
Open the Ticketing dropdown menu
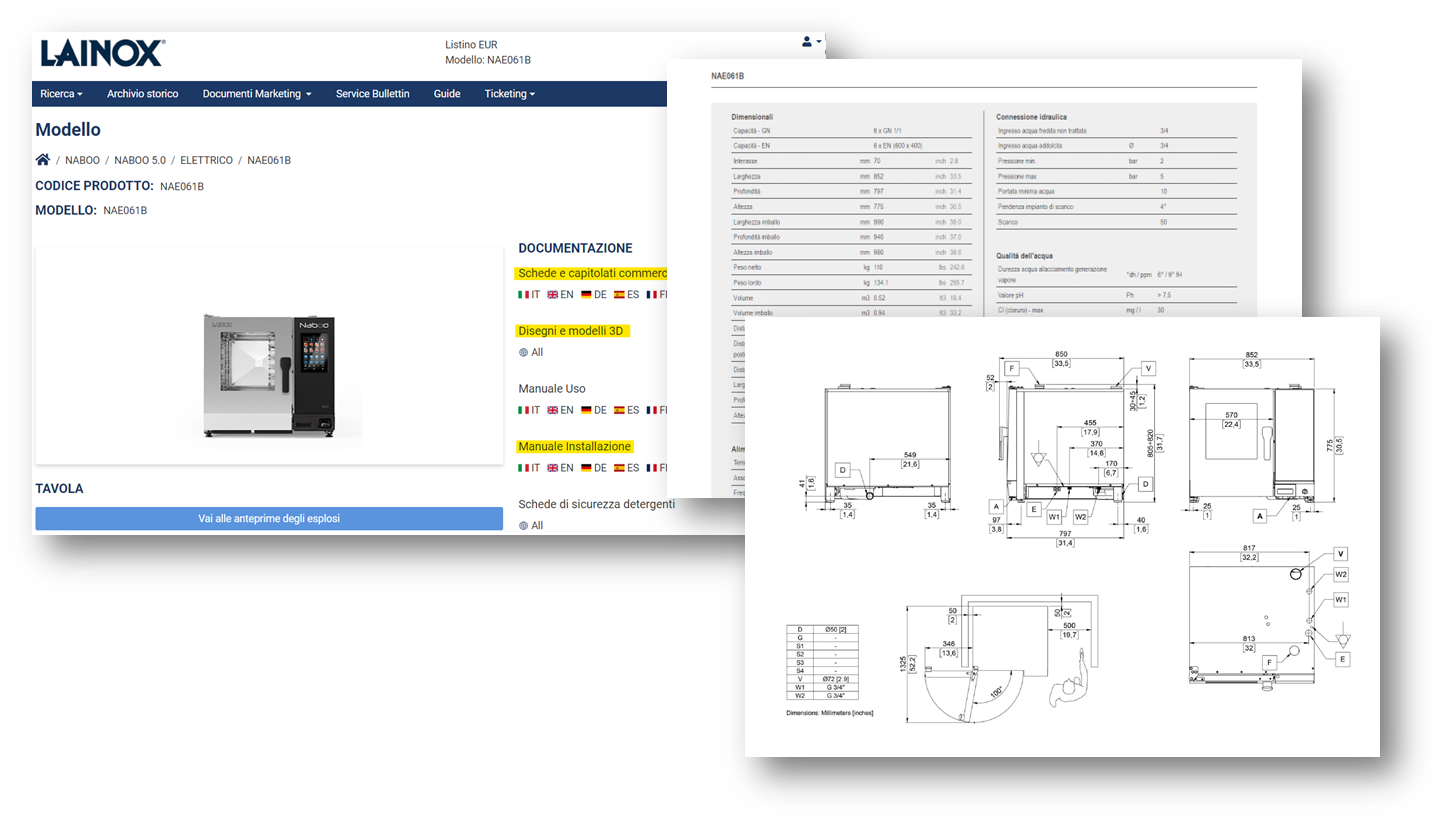pyautogui.click(x=509, y=94)
